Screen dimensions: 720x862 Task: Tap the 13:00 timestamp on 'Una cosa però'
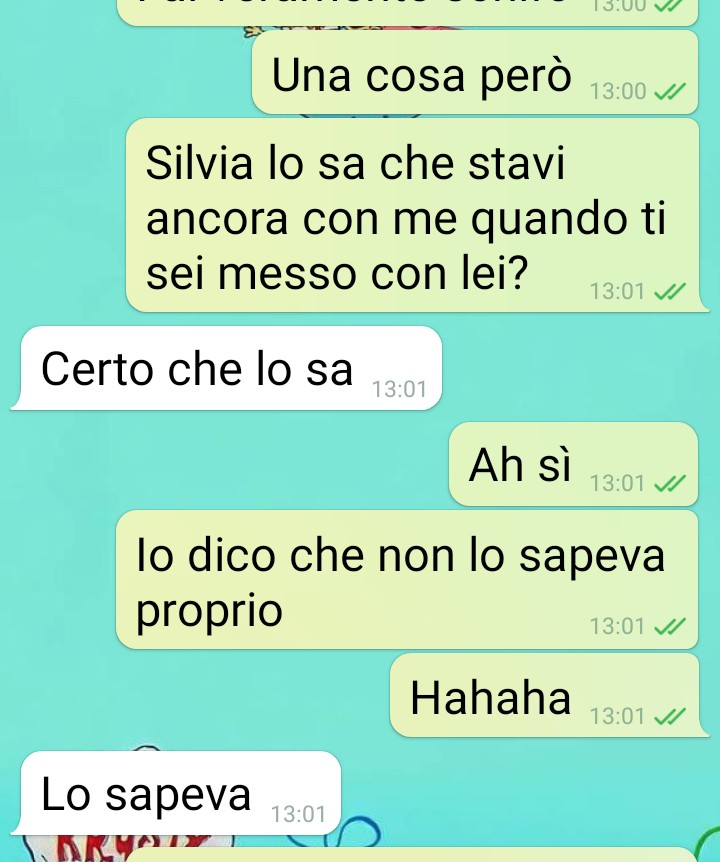(618, 91)
